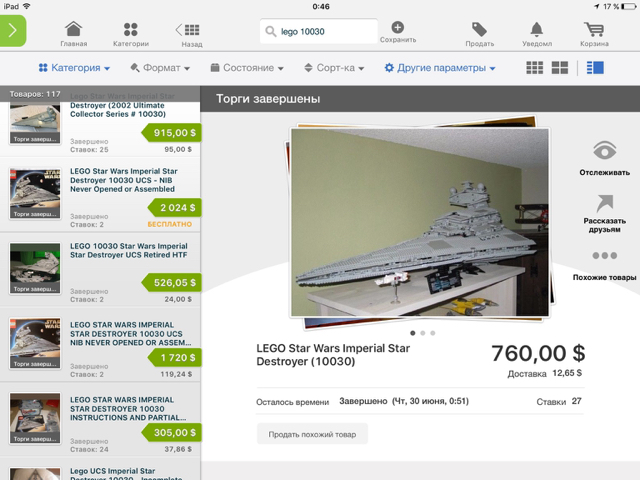The image size is (640, 480).
Task: Open the Уведомл bell icon
Action: coord(537,29)
